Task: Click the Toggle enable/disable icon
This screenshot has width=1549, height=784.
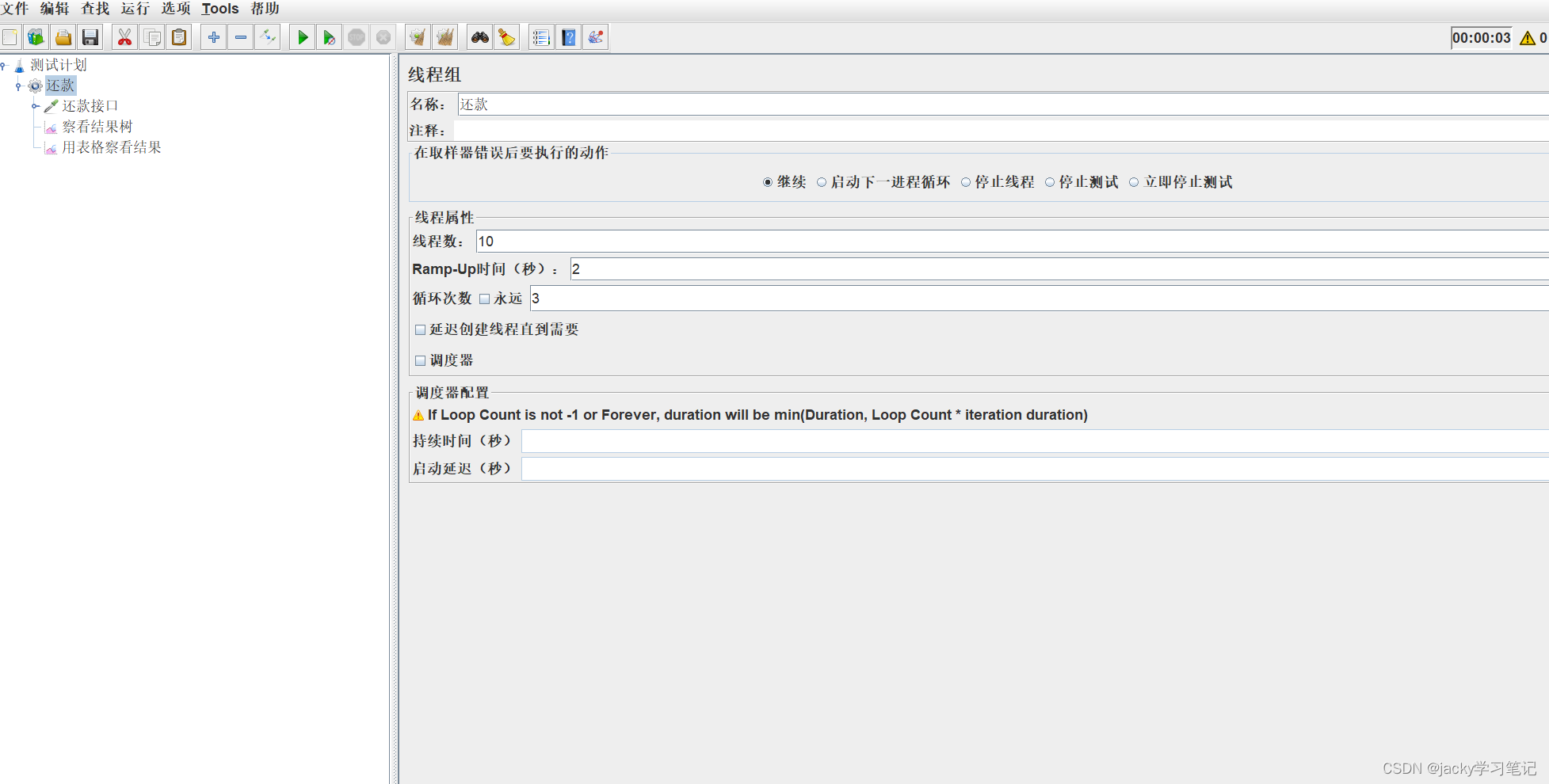Action: tap(268, 37)
